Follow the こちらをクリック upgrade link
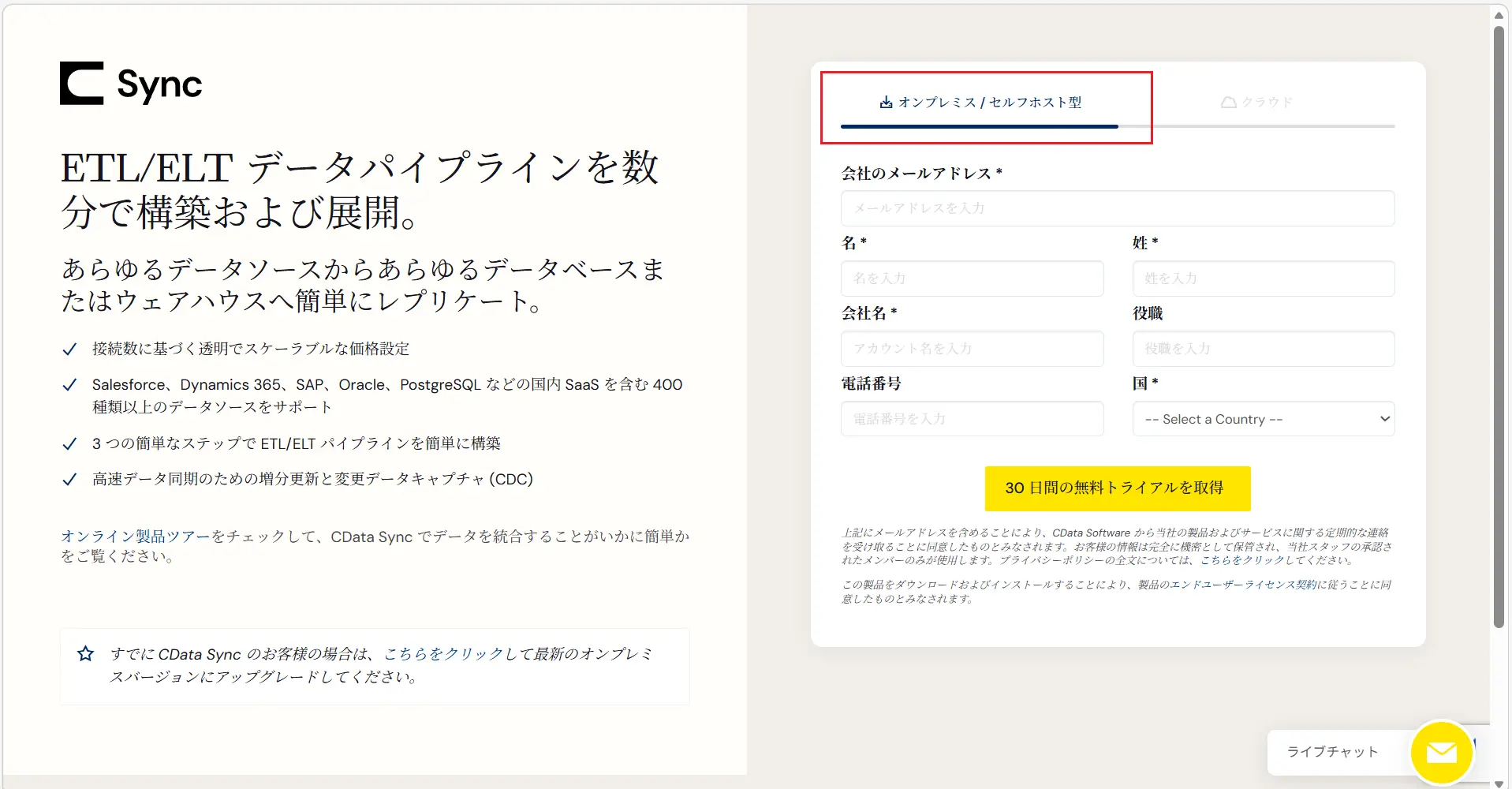This screenshot has width=1512, height=789. tap(443, 654)
